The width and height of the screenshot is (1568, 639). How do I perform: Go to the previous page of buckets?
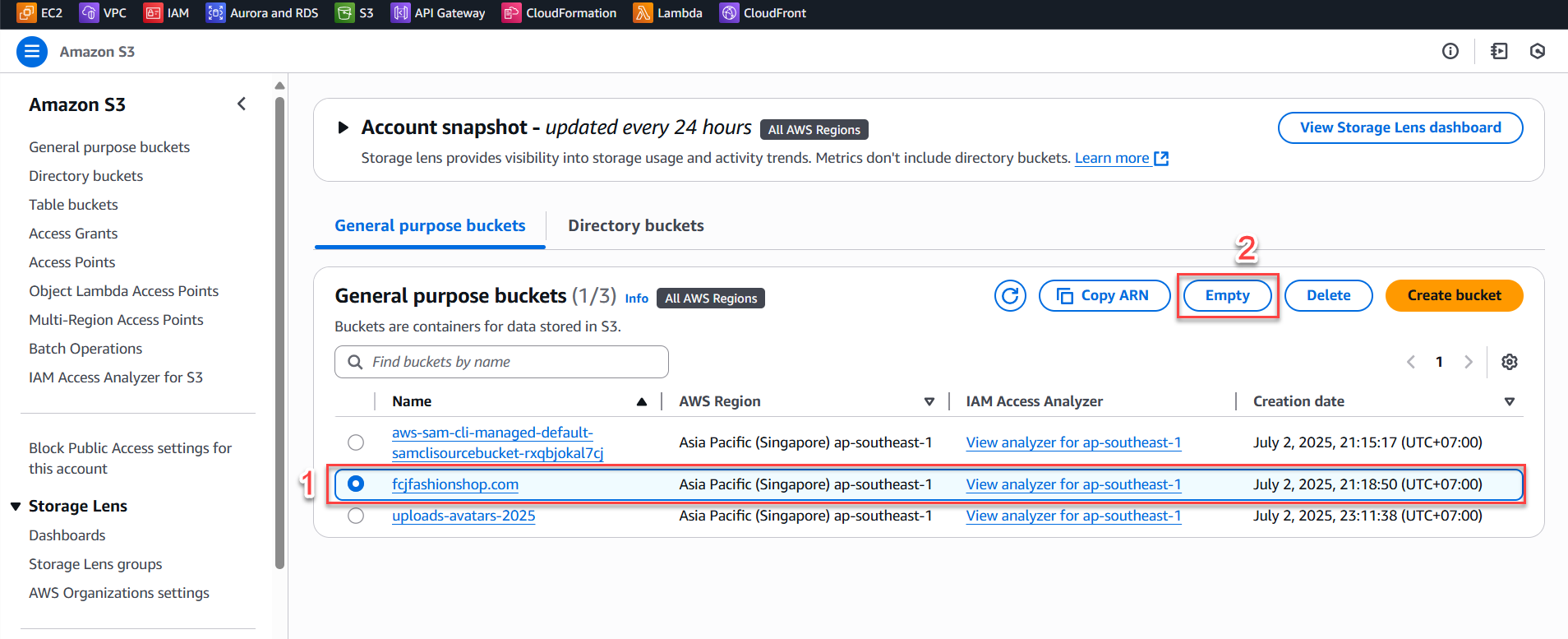(x=1410, y=362)
